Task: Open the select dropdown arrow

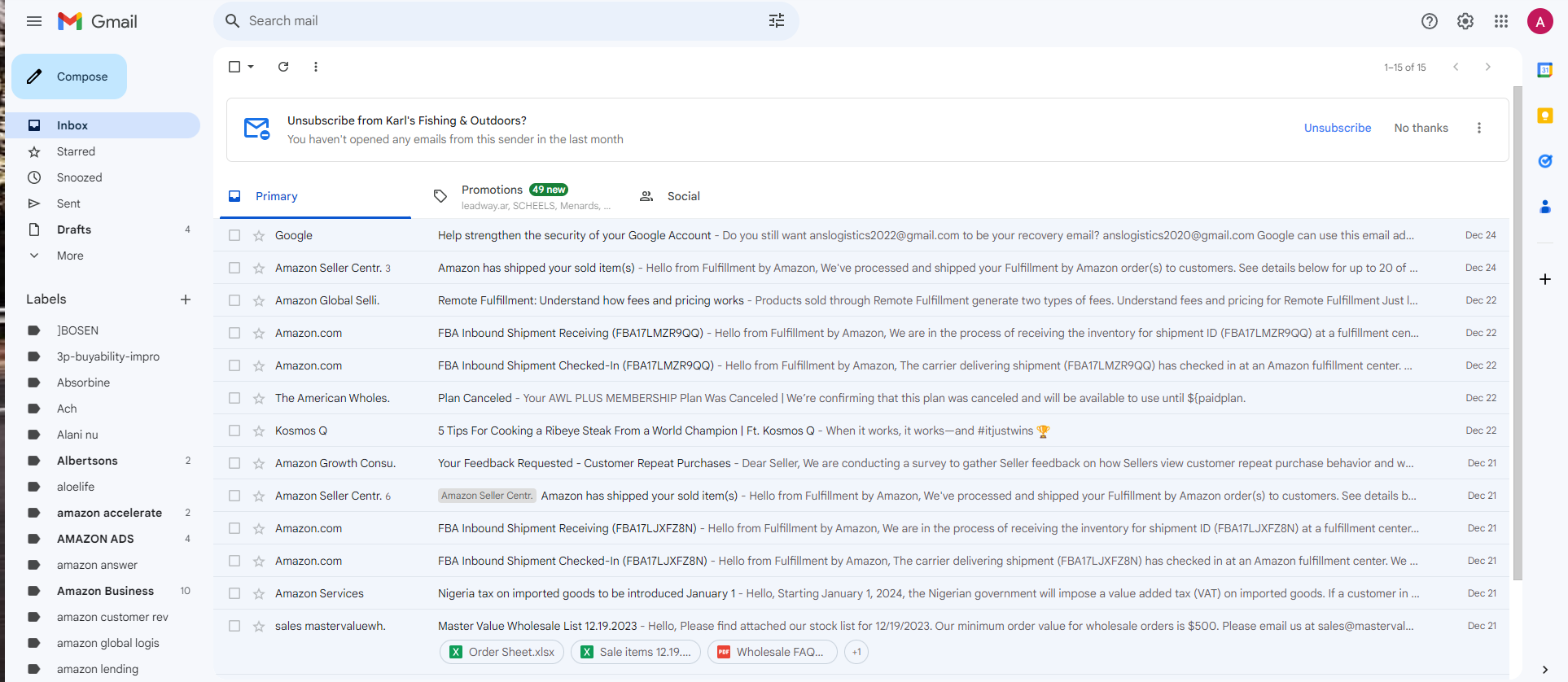Action: [251, 67]
